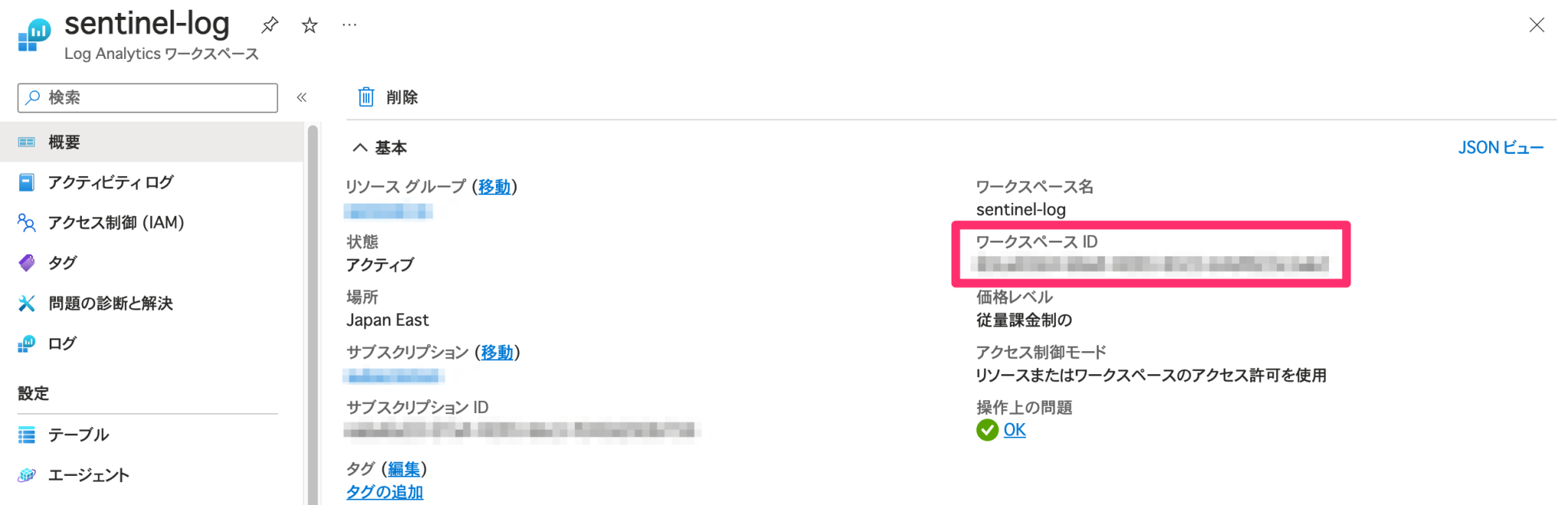1568x505 pixels.
Task: Open the テーブル section
Action: [x=27, y=435]
